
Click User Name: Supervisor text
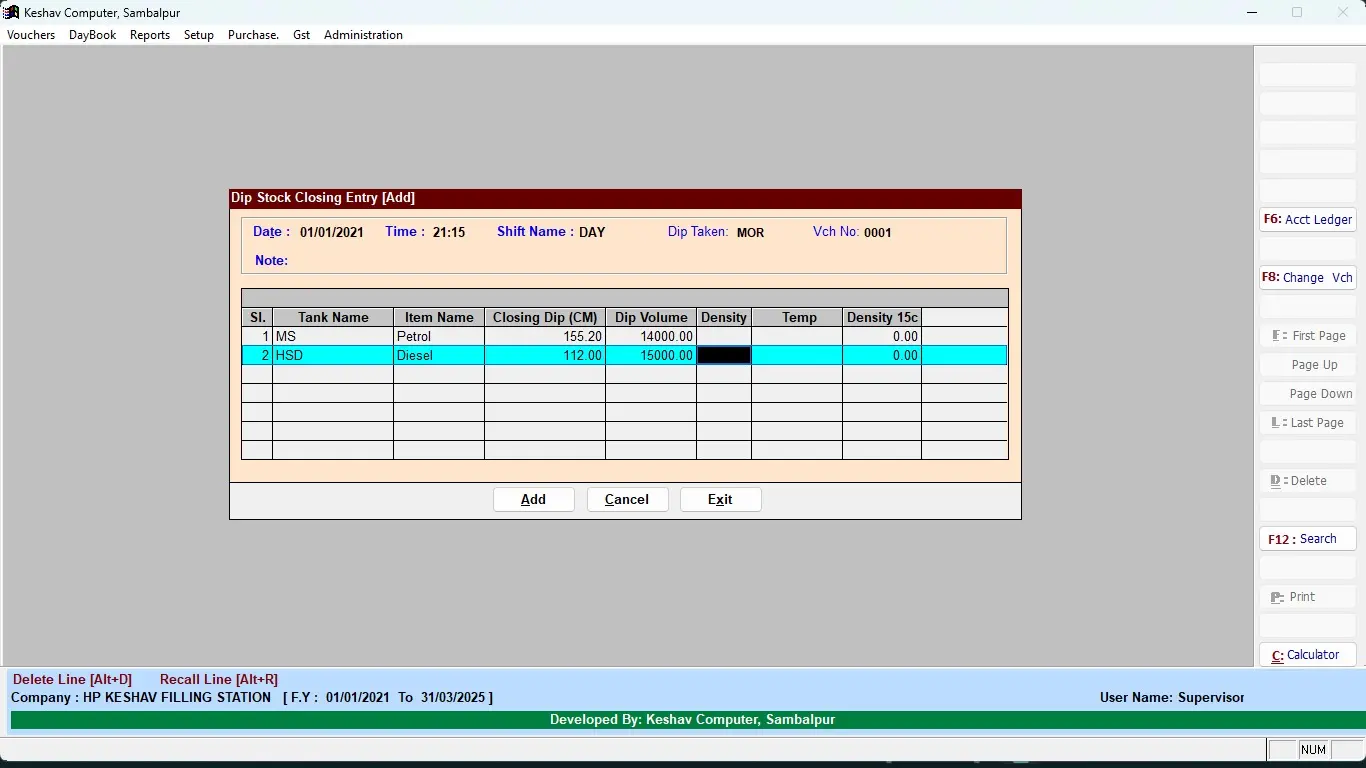[x=1172, y=697]
